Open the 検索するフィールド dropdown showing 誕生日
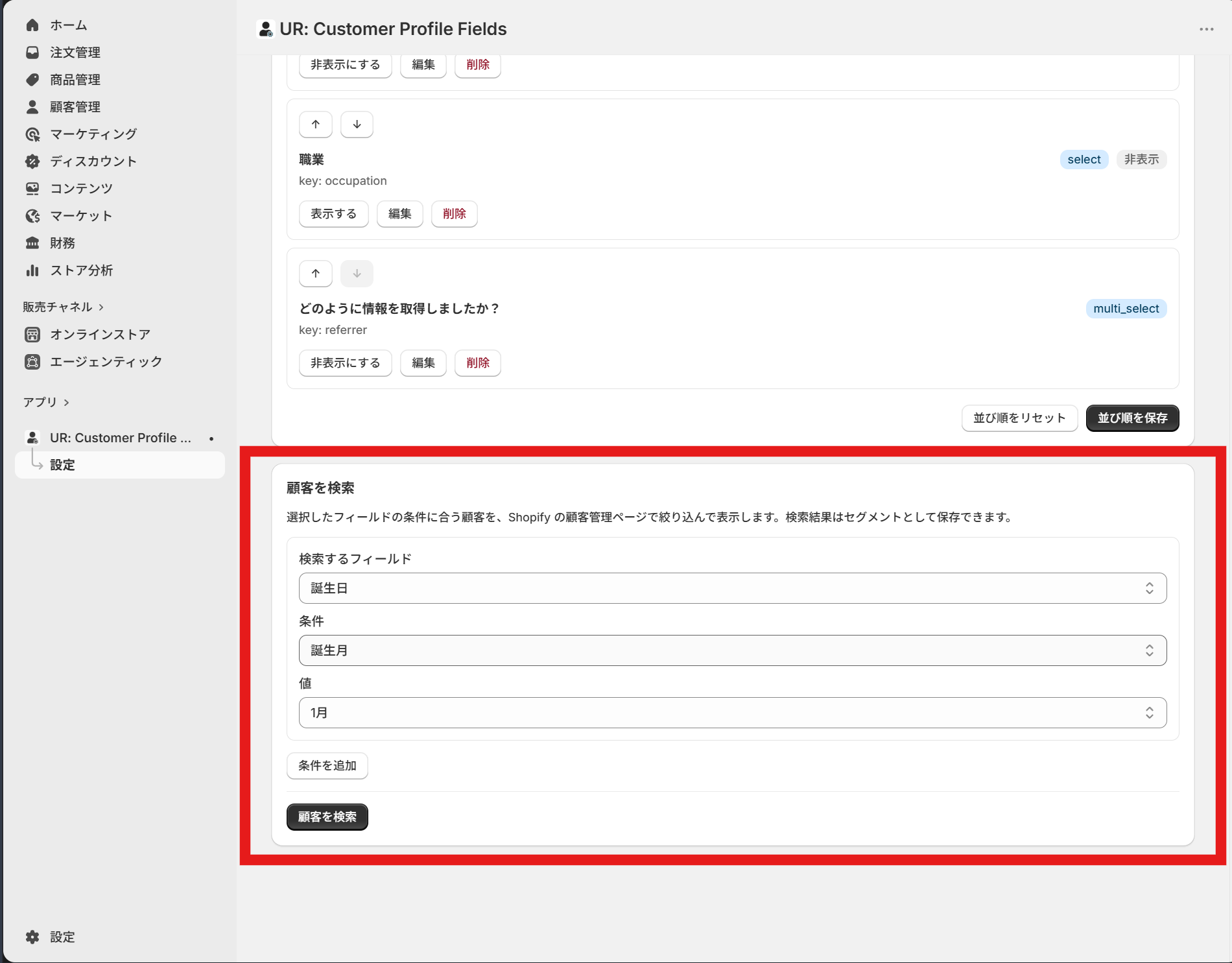1232x963 pixels. point(733,588)
